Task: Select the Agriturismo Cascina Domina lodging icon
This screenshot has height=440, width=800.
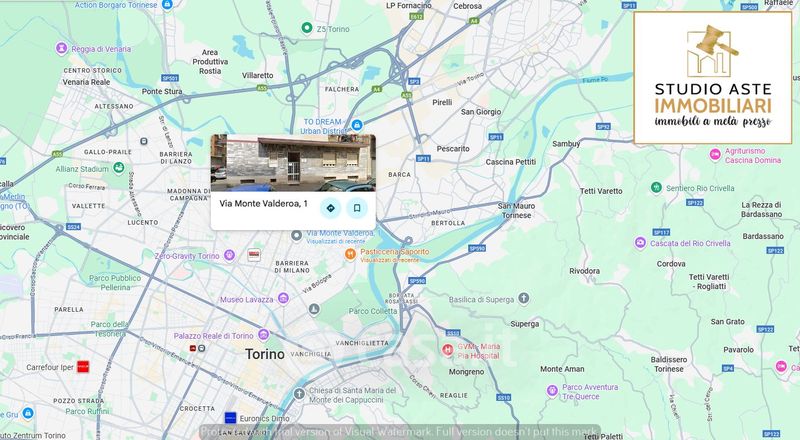Action: [715, 154]
